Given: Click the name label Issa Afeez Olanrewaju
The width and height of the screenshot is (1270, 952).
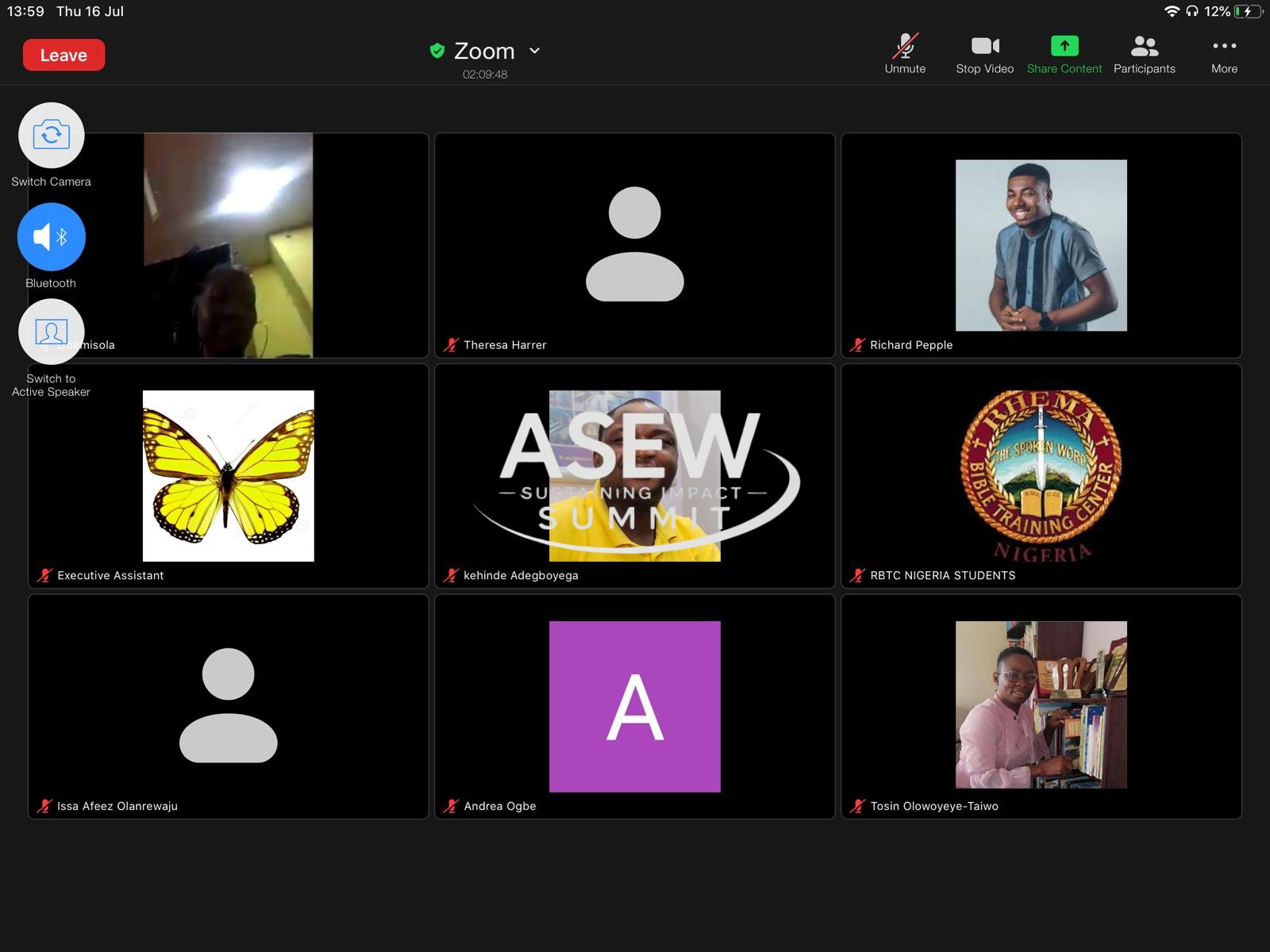Looking at the screenshot, I should 117,806.
